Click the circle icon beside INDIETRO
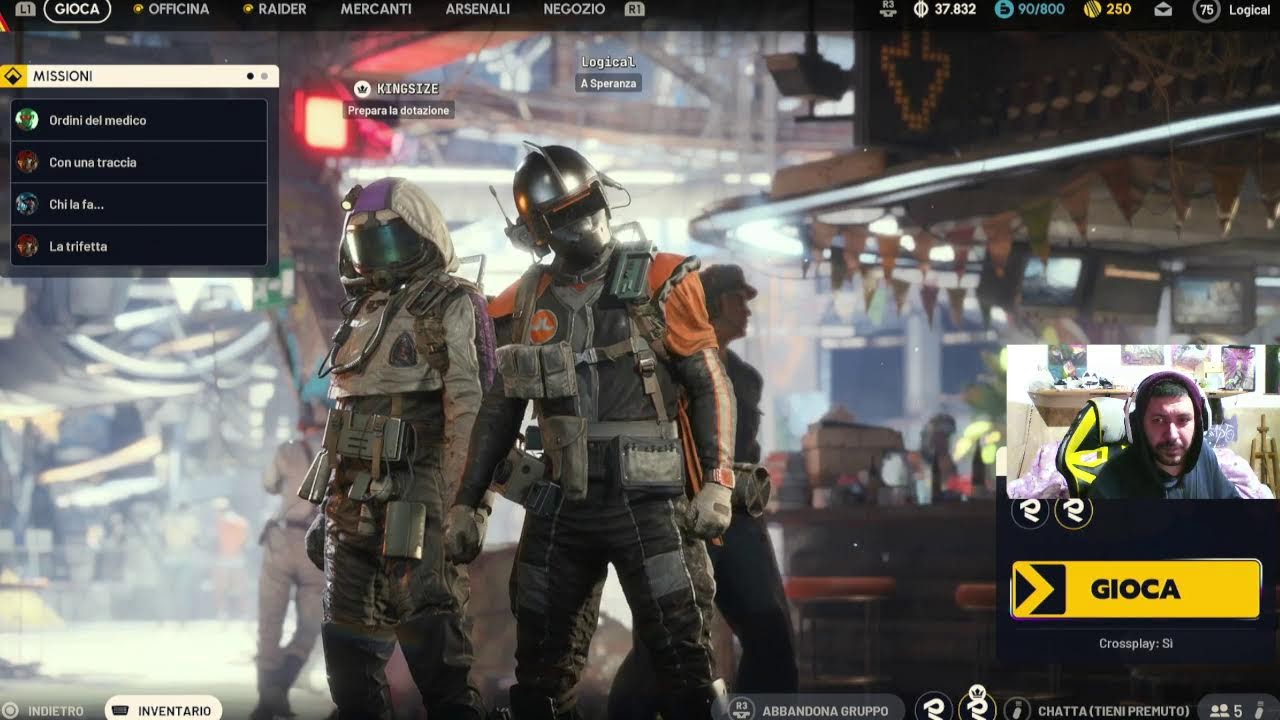Screen dimensions: 1280x720 pyautogui.click(x=10, y=710)
